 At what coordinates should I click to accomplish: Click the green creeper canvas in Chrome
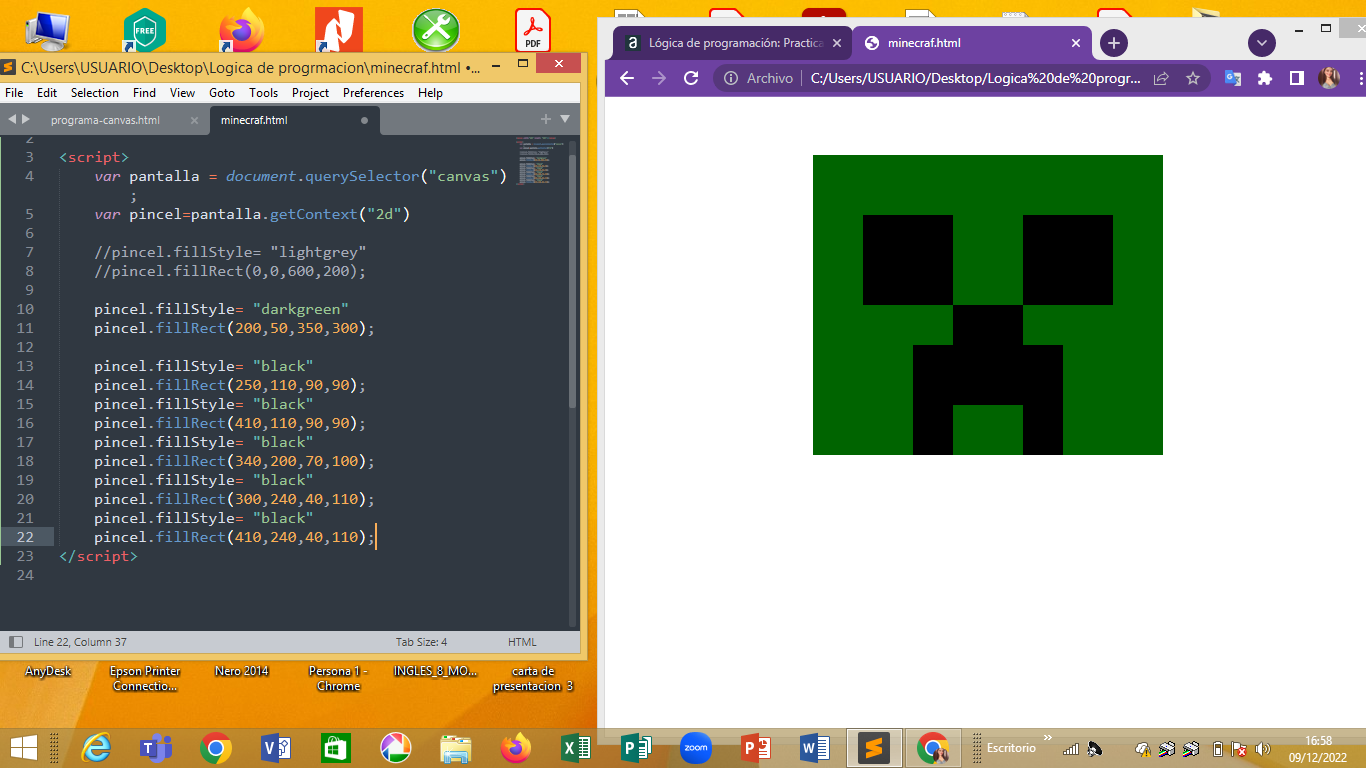click(988, 305)
